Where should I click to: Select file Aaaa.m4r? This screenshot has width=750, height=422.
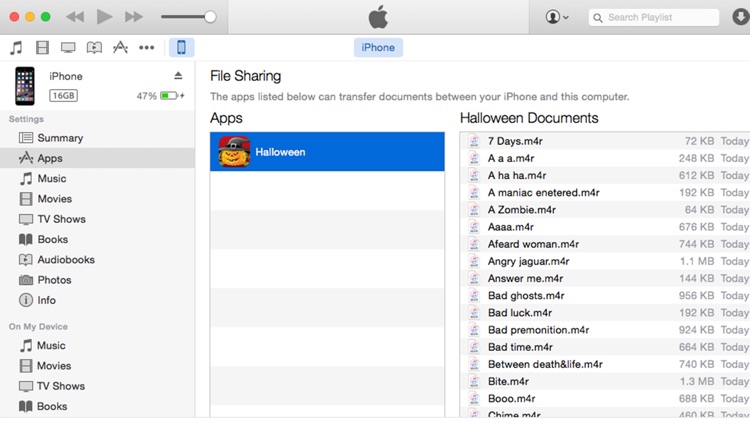[x=605, y=227]
